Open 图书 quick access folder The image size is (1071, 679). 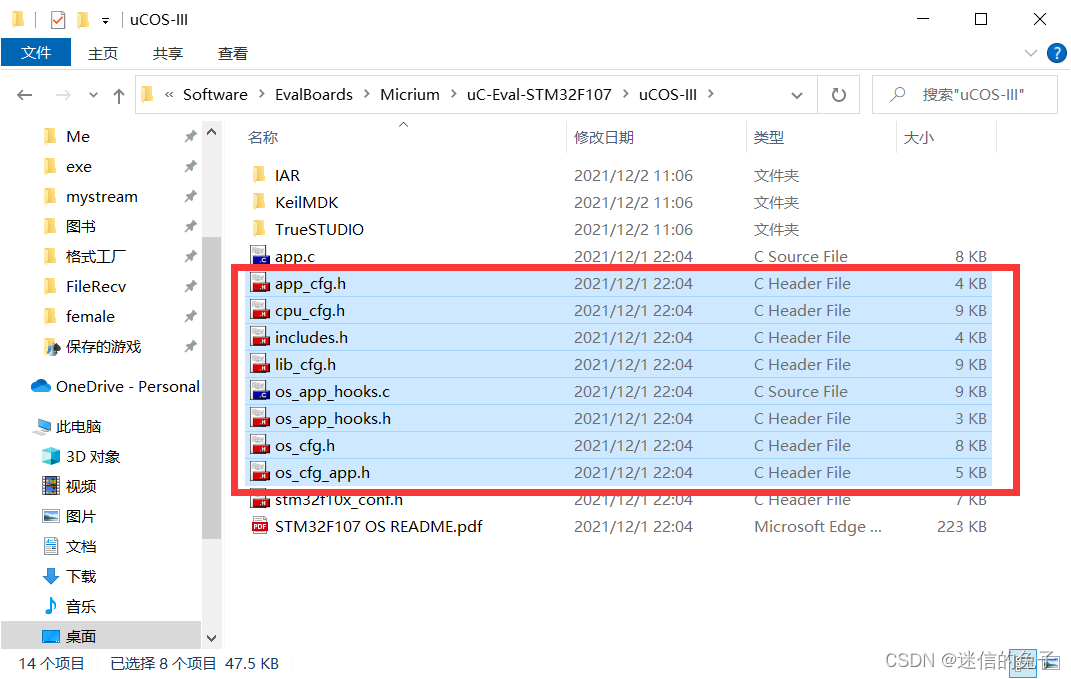click(x=81, y=227)
